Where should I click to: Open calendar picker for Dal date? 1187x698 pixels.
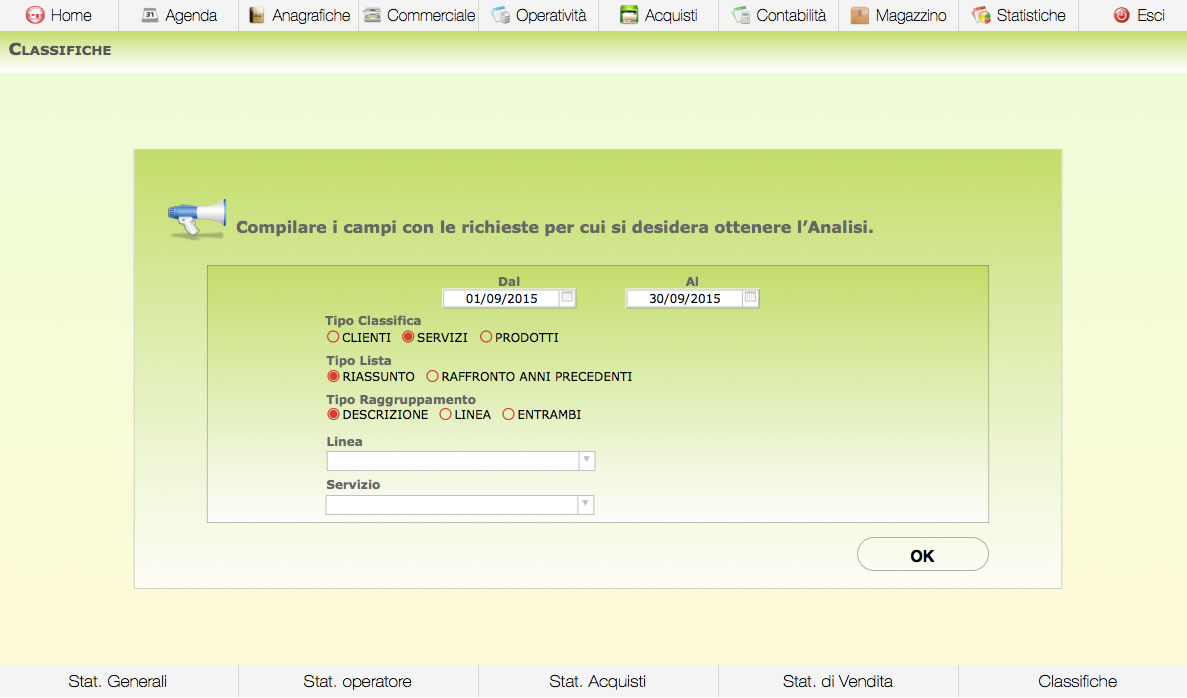(567, 298)
